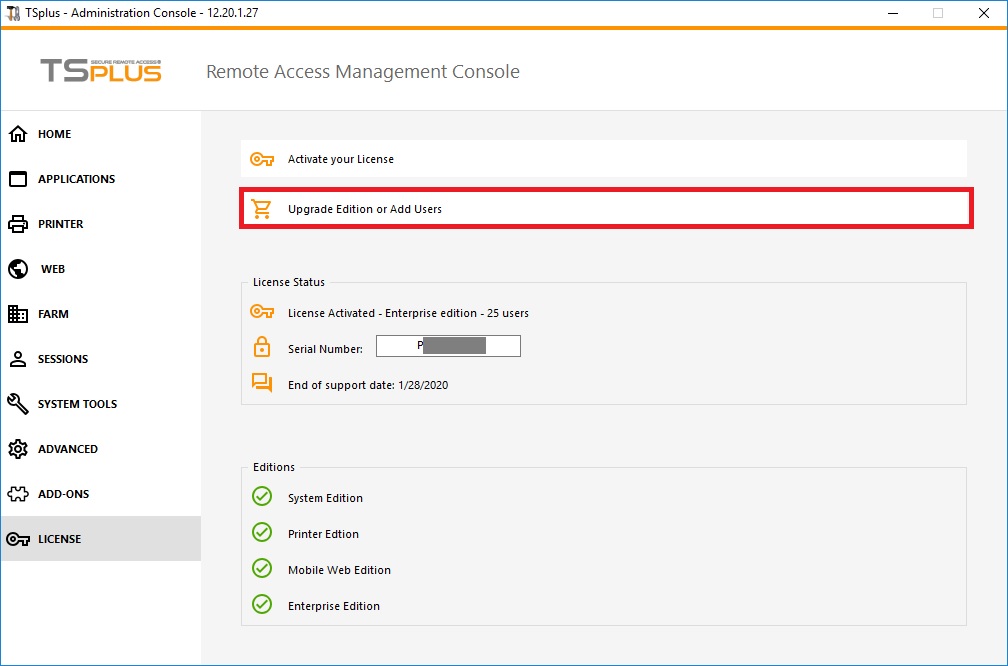Click the shopping cart upgrade icon
This screenshot has height=666, width=1008.
[x=262, y=209]
